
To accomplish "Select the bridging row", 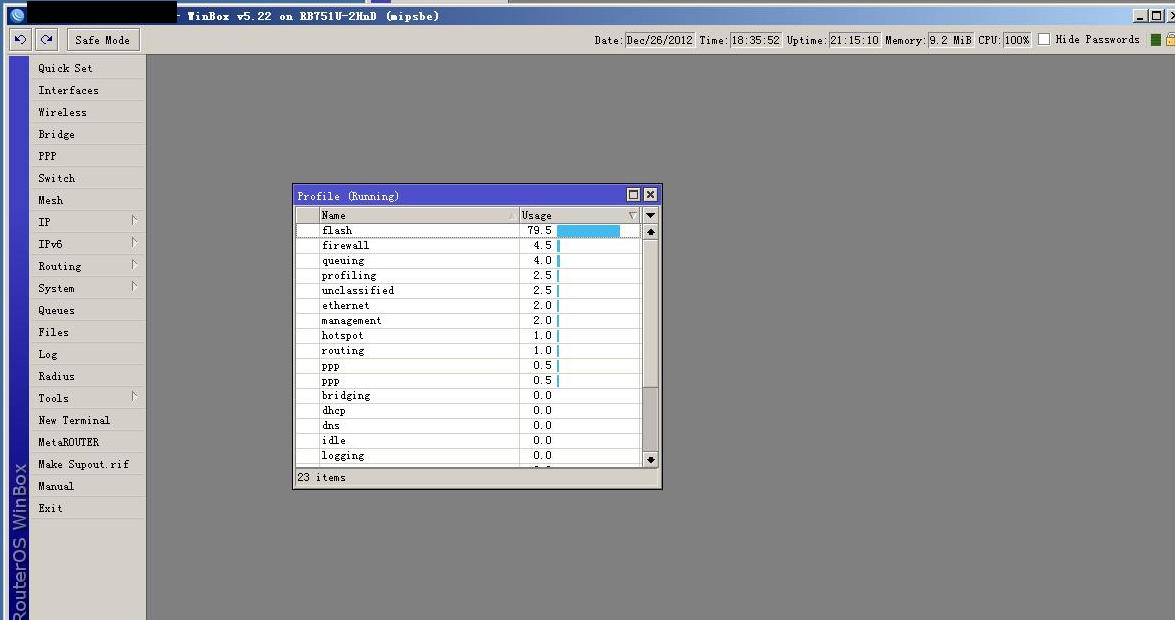I will coord(468,395).
